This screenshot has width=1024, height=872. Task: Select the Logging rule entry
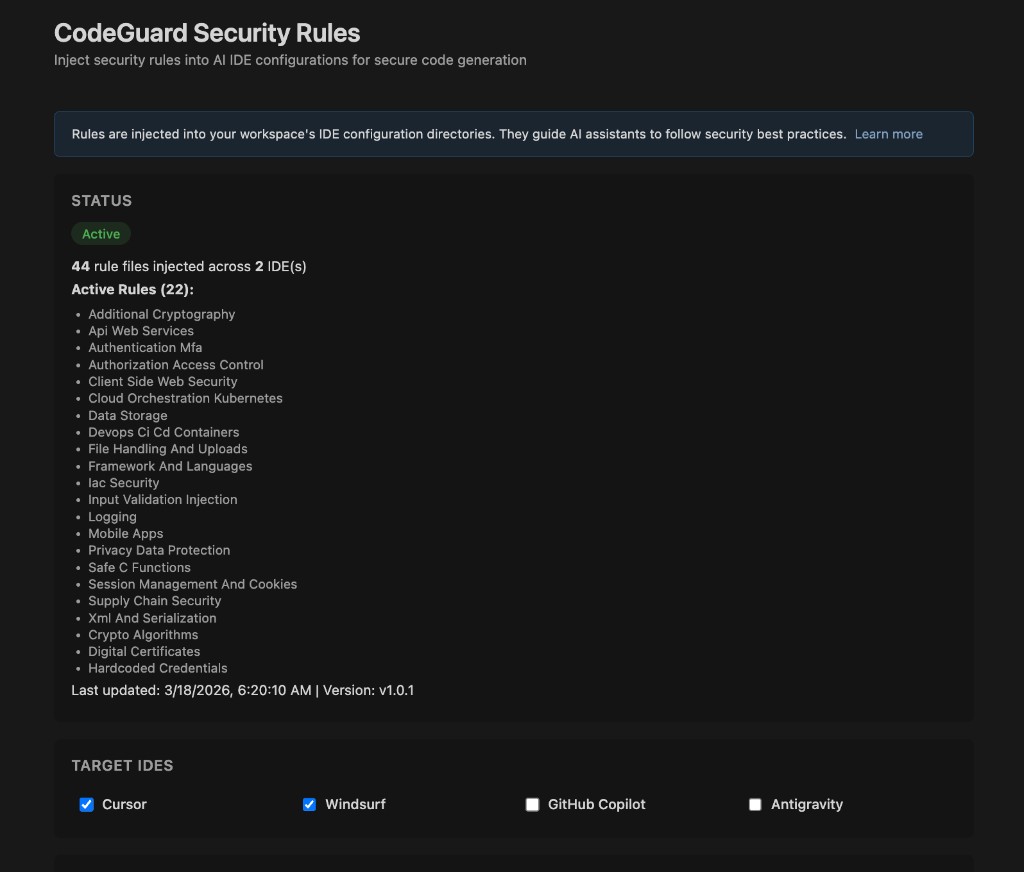pos(112,517)
